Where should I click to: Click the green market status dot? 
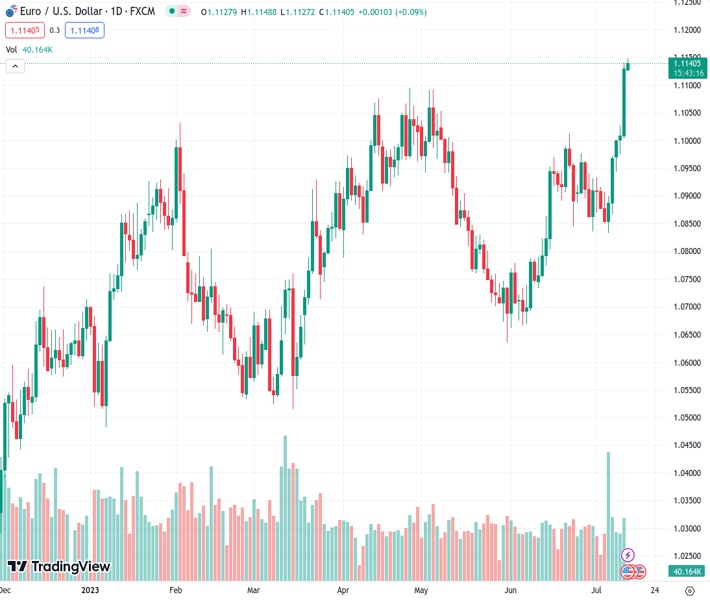point(171,12)
